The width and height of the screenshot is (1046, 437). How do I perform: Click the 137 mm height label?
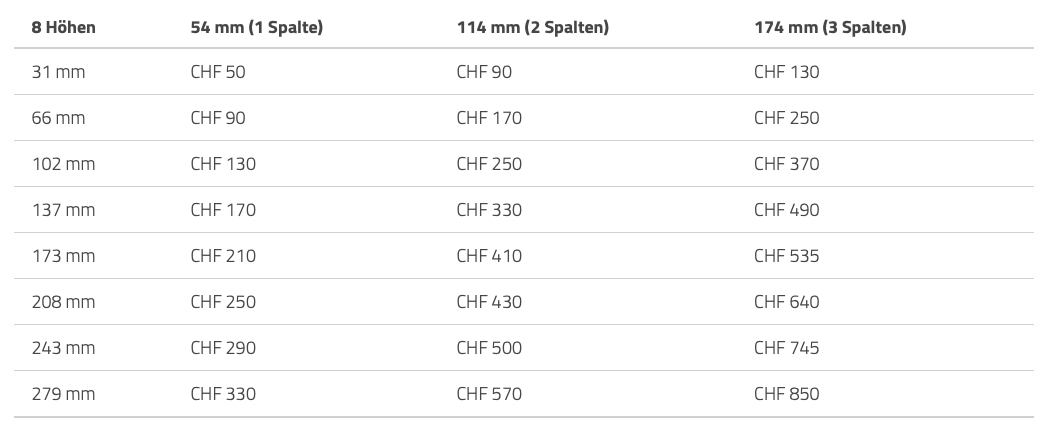point(64,210)
